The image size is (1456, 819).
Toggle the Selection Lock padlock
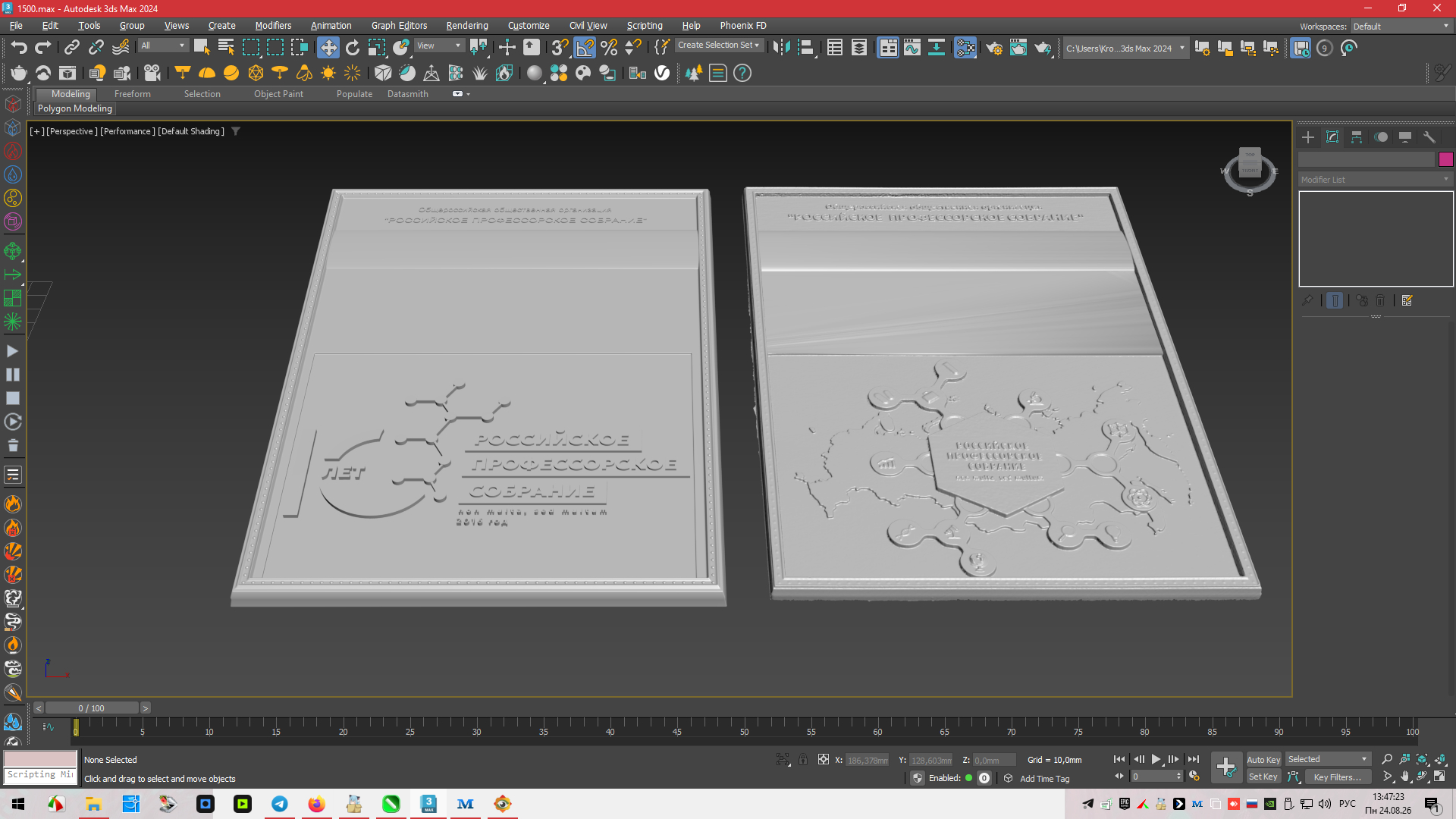[x=803, y=759]
